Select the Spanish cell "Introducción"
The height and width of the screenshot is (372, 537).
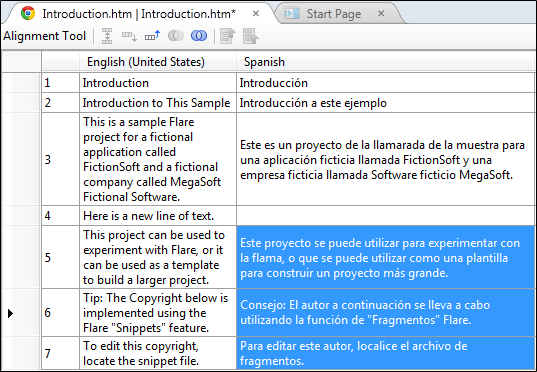tap(386, 83)
